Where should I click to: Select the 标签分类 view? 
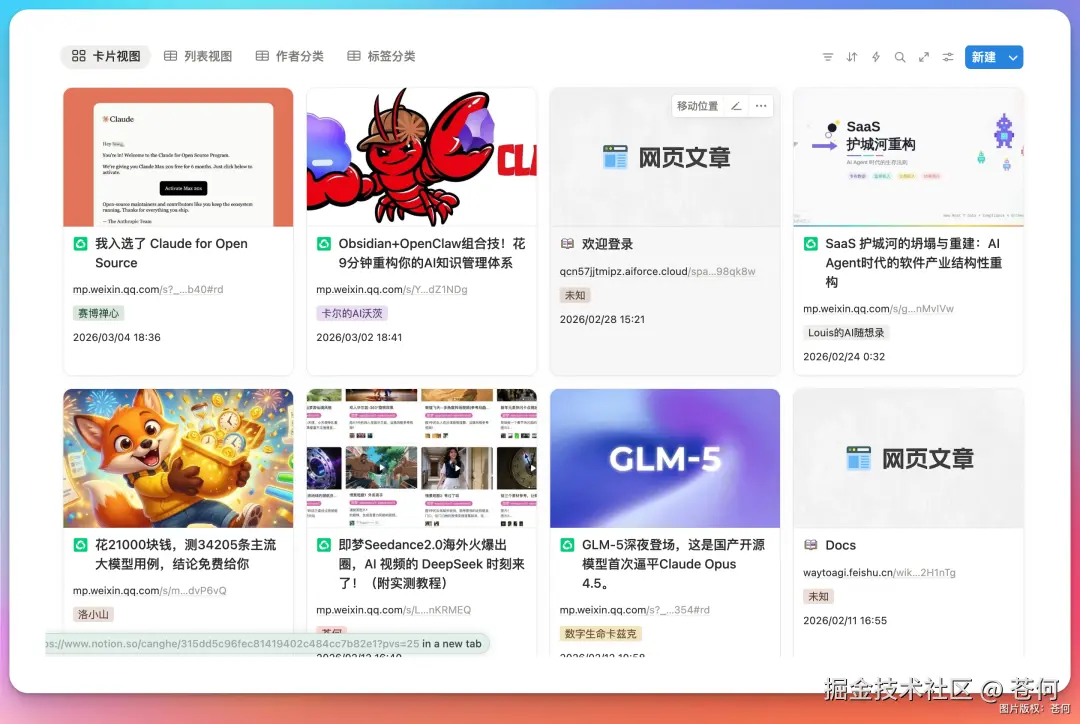(381, 56)
